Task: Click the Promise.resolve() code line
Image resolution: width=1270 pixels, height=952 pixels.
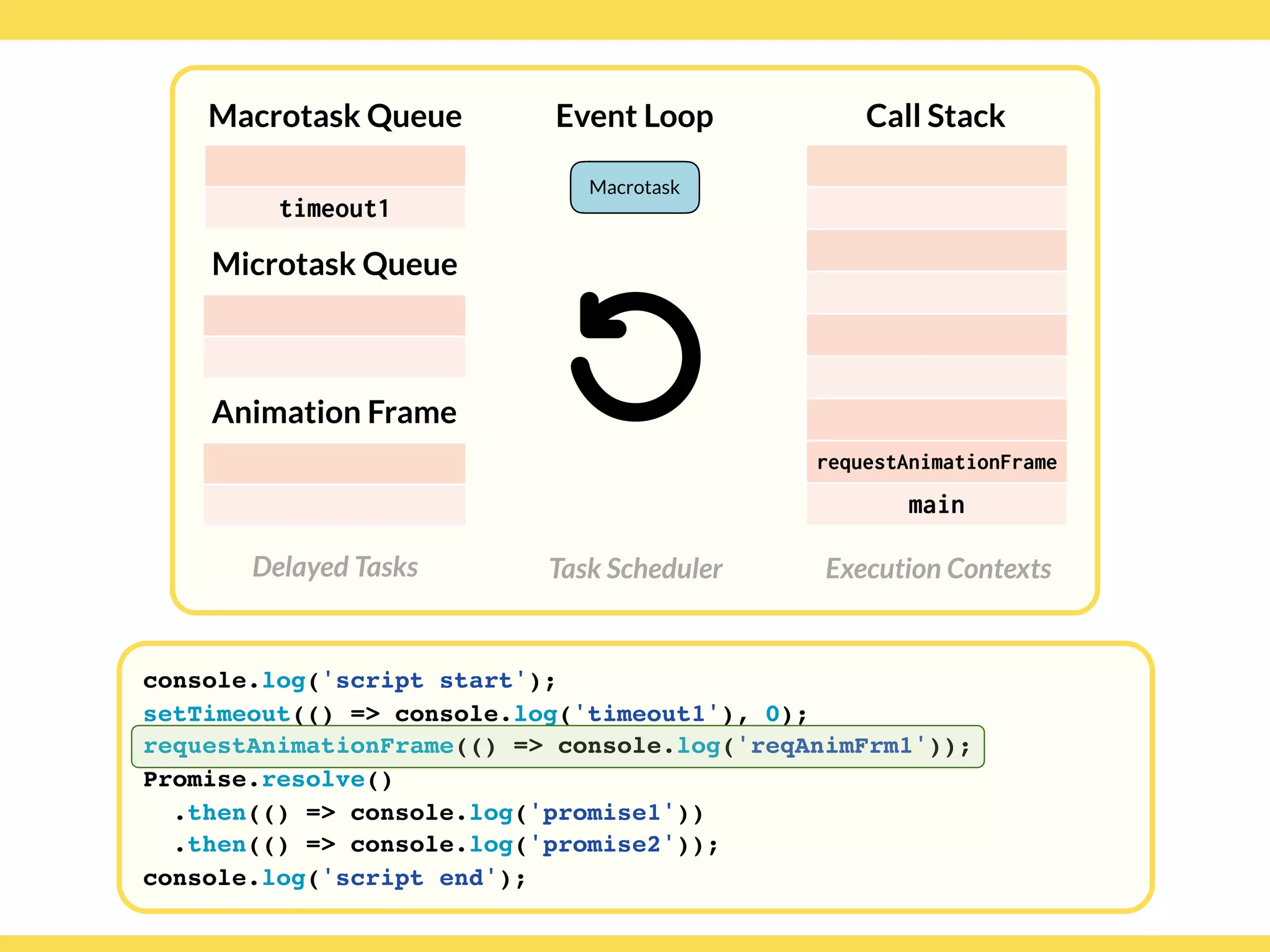Action: pyautogui.click(x=268, y=779)
